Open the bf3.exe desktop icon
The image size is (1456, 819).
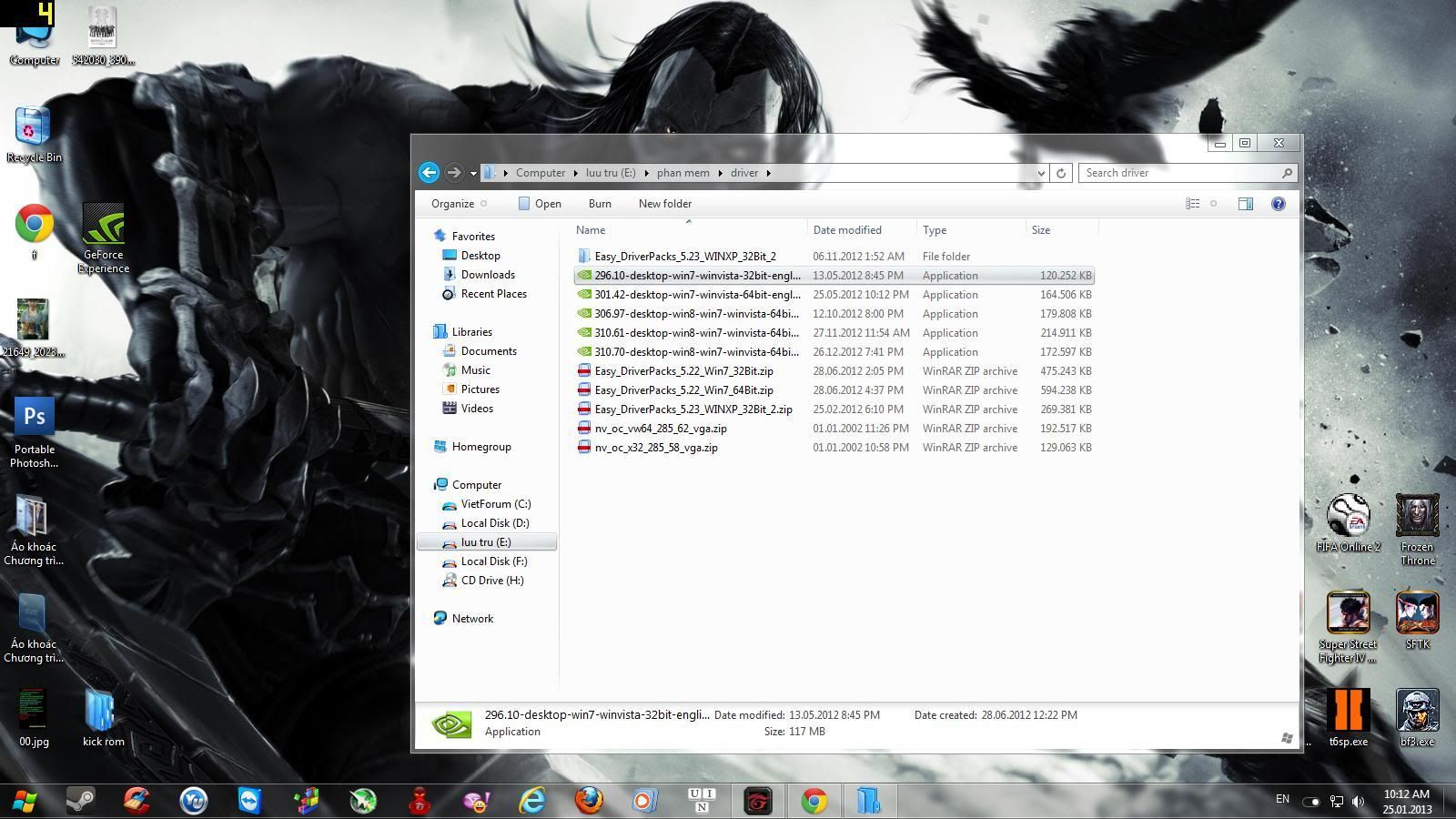(1417, 718)
